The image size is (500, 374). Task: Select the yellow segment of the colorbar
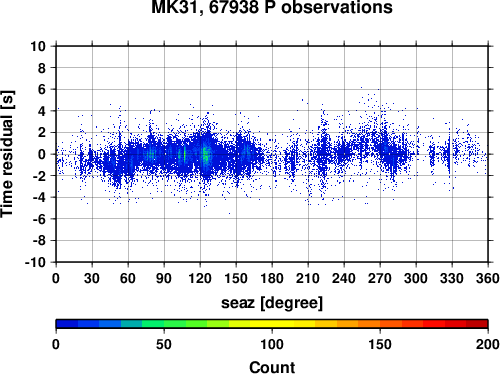(x=272, y=324)
